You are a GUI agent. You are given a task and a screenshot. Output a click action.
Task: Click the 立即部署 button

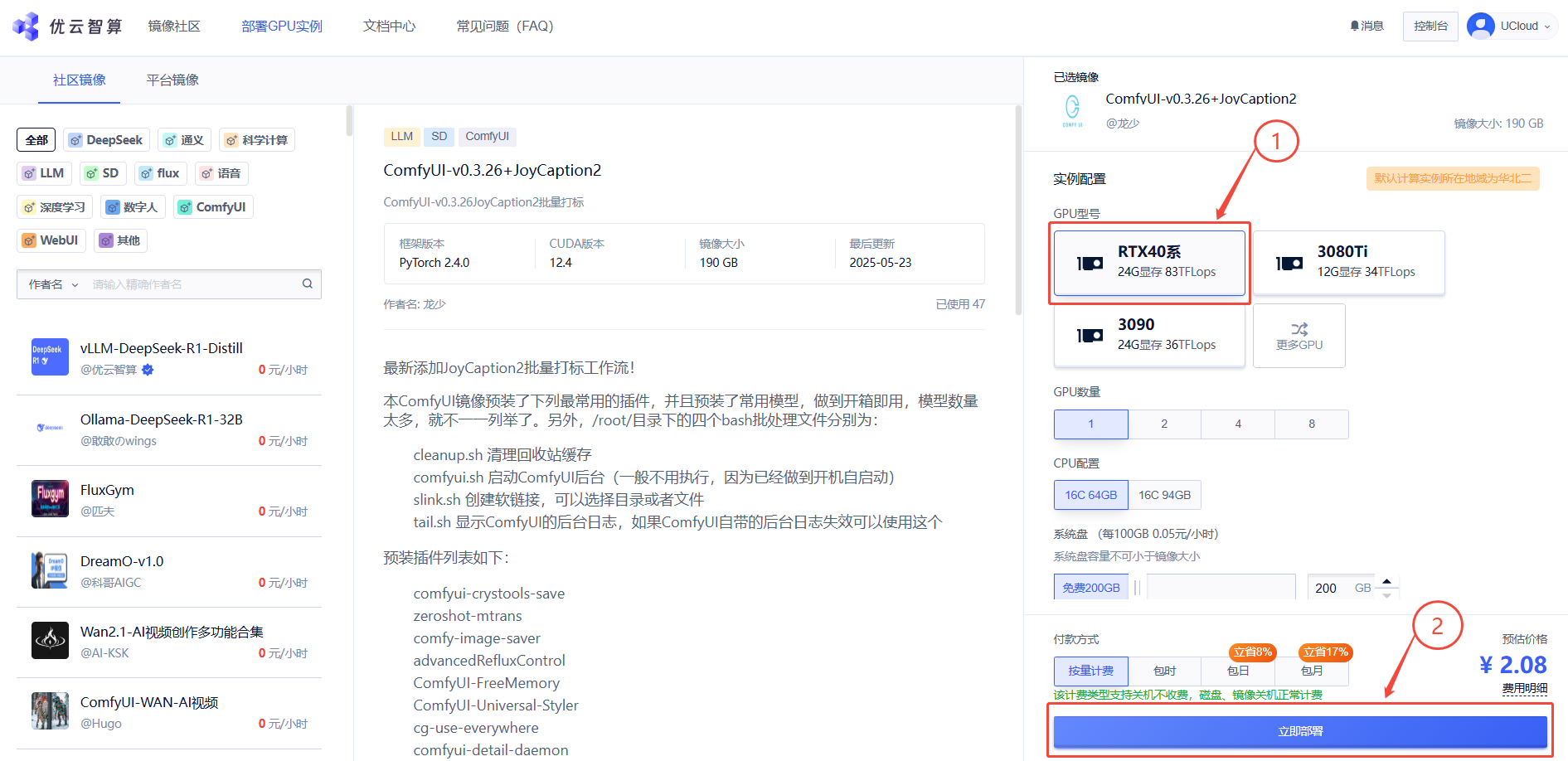(x=1300, y=731)
